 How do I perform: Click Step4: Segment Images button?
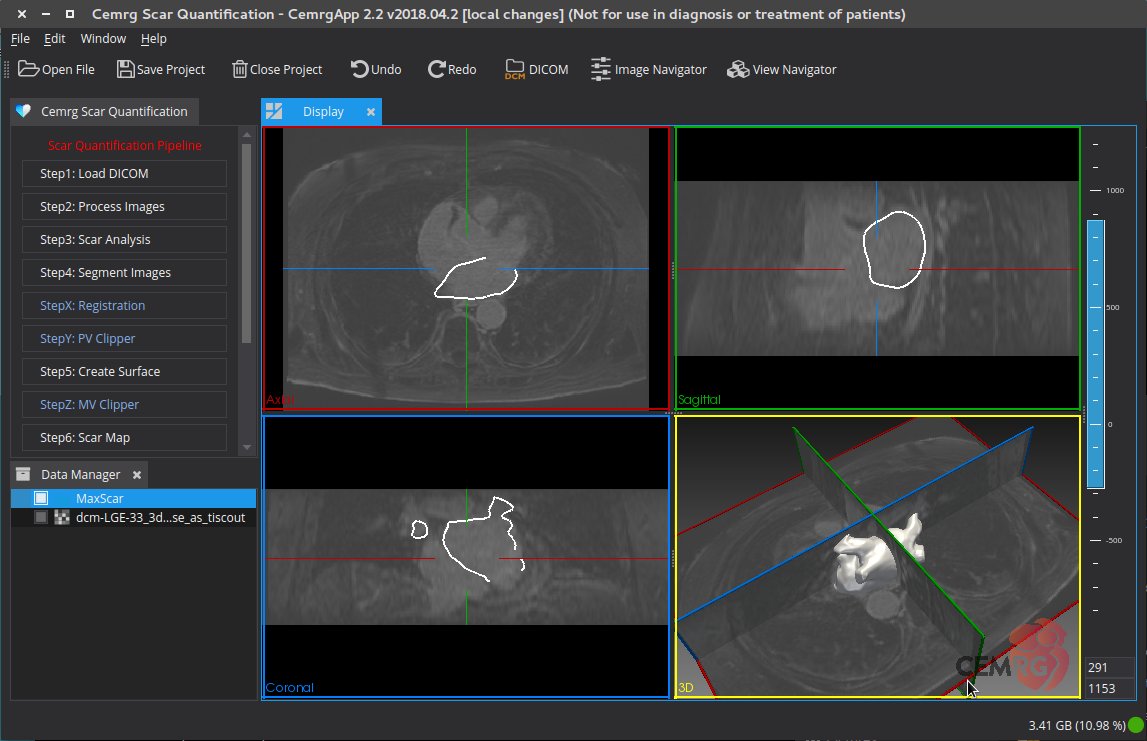pyautogui.click(x=124, y=272)
